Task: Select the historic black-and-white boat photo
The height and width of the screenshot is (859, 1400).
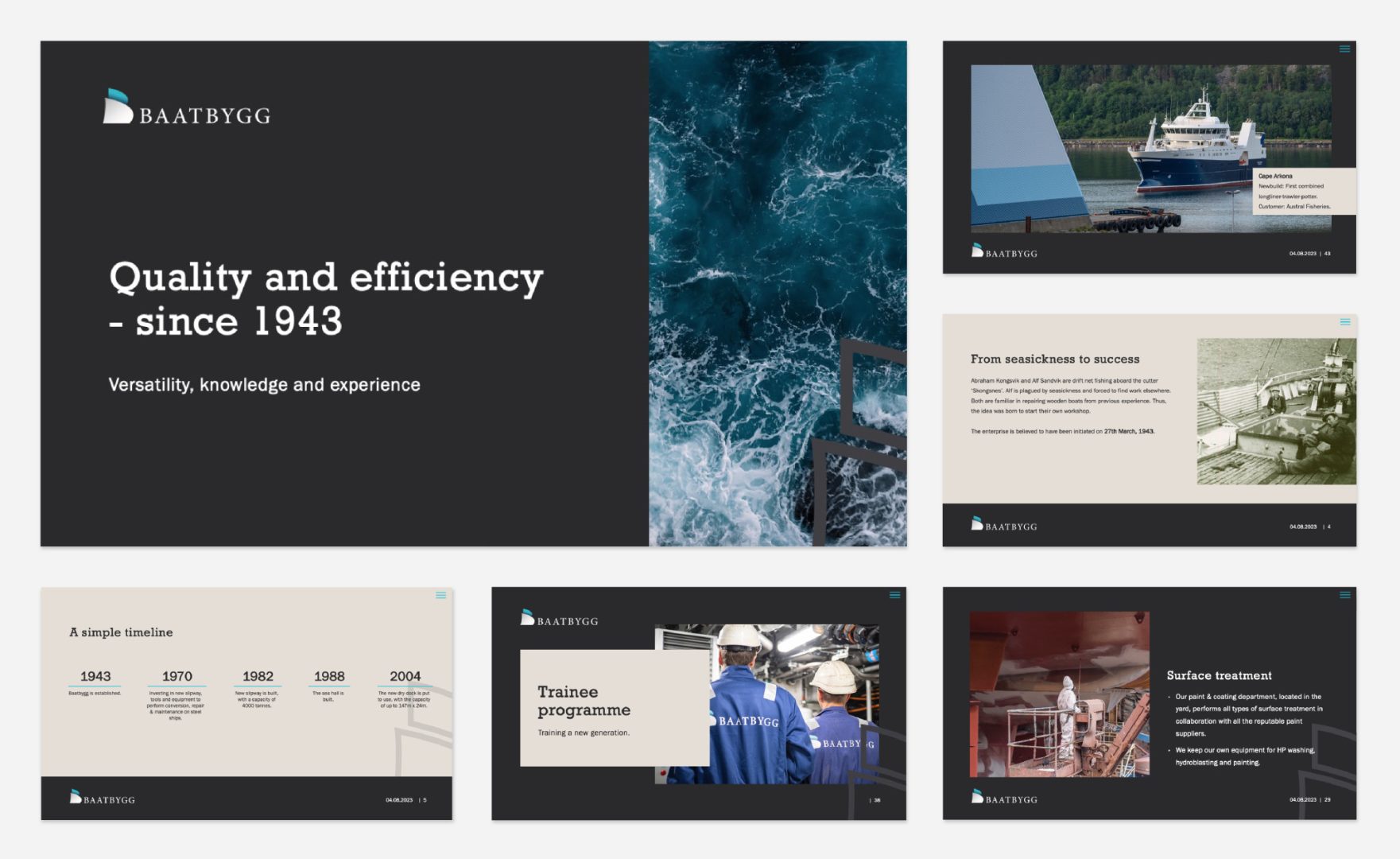Action: [1277, 411]
